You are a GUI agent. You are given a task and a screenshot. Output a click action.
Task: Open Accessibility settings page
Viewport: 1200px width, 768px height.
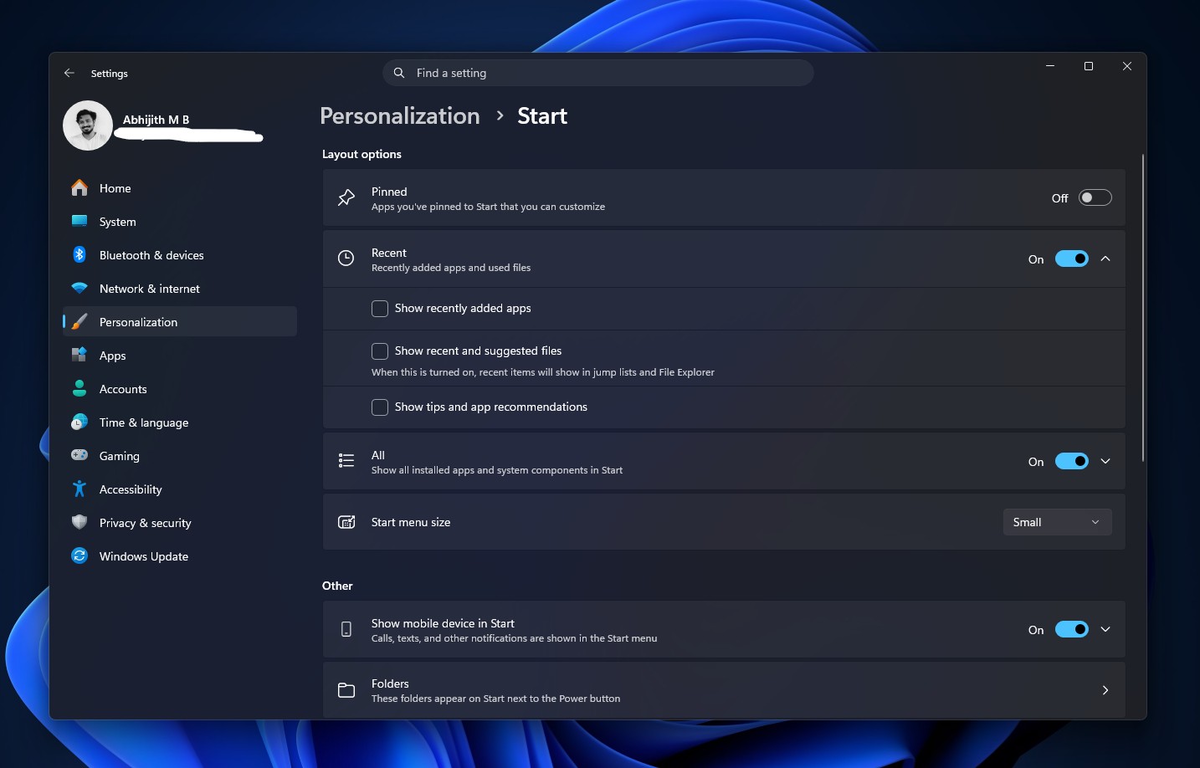click(180, 489)
